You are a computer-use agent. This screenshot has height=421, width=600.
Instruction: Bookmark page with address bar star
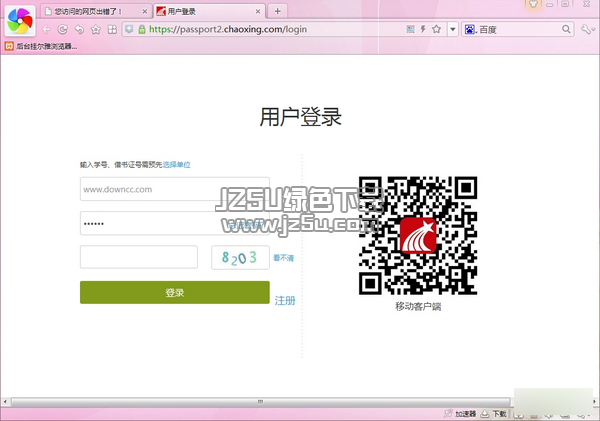point(436,29)
